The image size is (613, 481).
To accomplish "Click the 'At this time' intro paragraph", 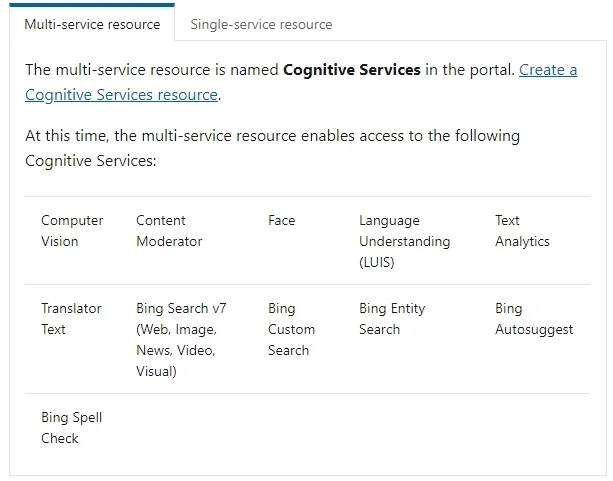I will [272, 148].
